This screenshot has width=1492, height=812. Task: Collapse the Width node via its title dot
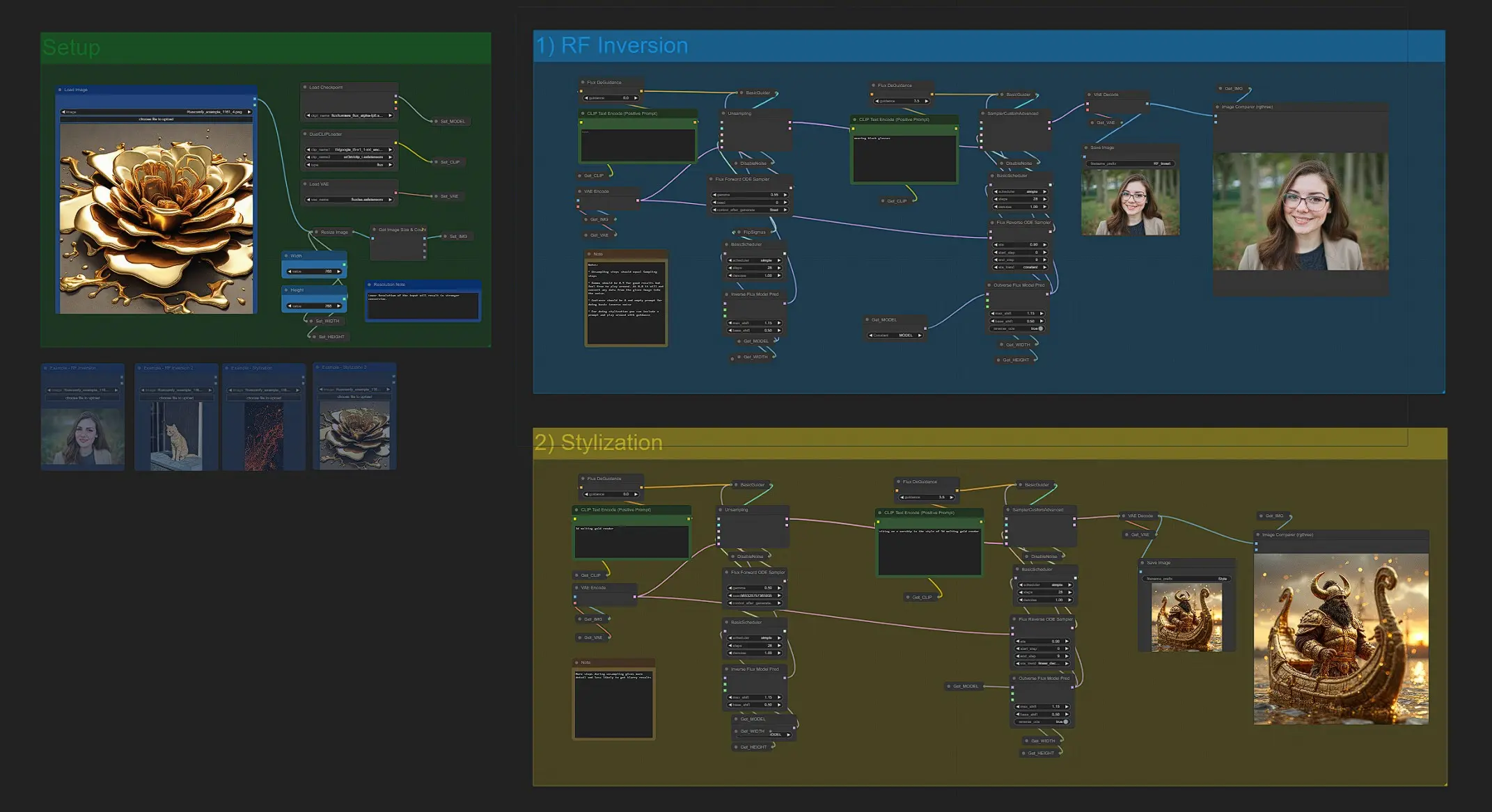tap(286, 255)
